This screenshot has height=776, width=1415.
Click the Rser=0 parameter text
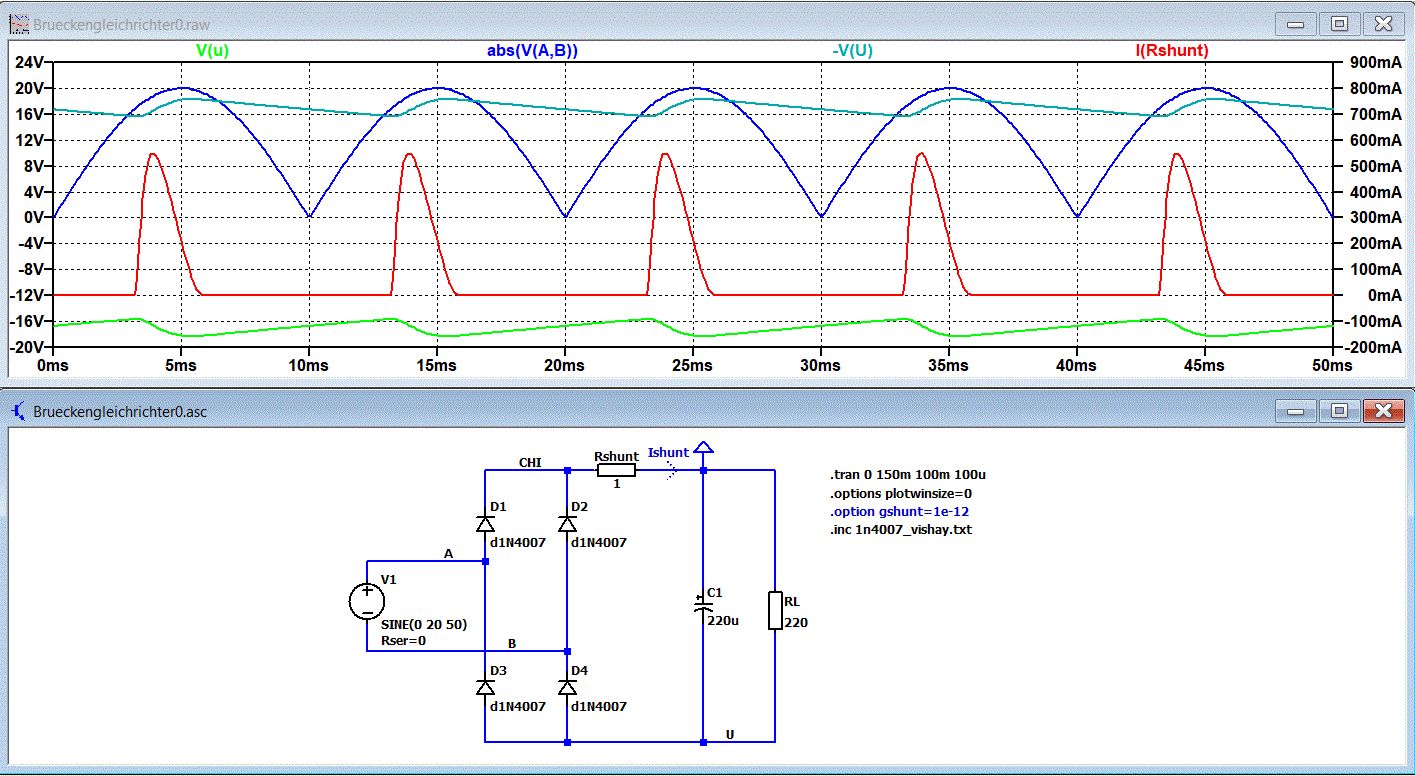click(x=403, y=640)
